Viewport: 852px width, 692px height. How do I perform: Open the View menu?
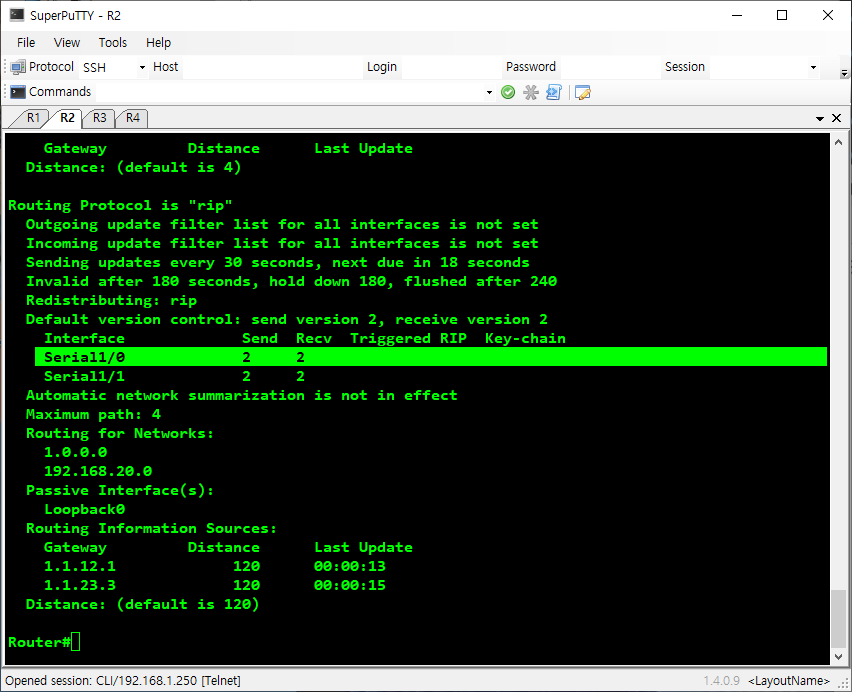66,42
